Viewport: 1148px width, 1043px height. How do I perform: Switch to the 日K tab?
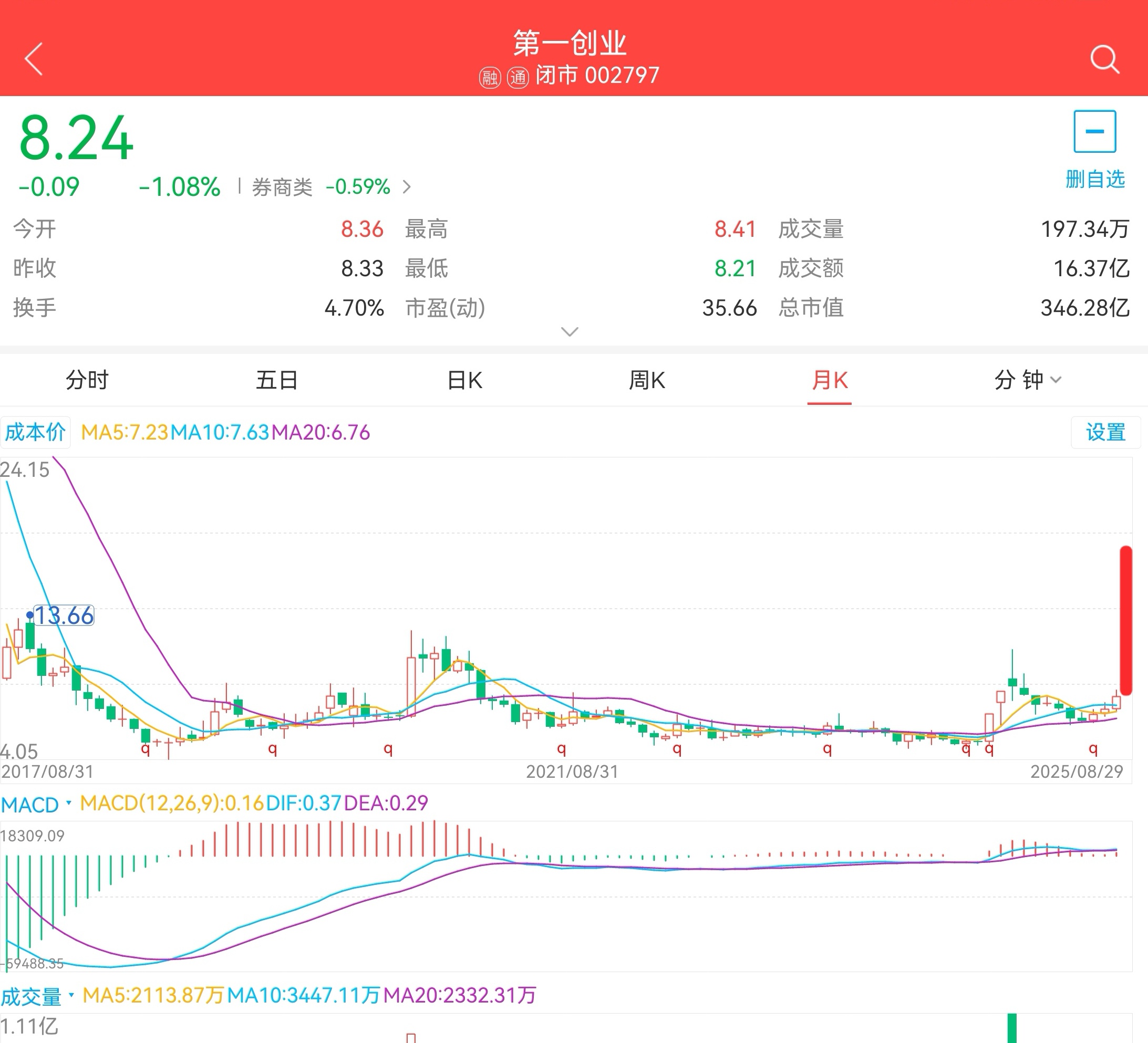coord(465,380)
